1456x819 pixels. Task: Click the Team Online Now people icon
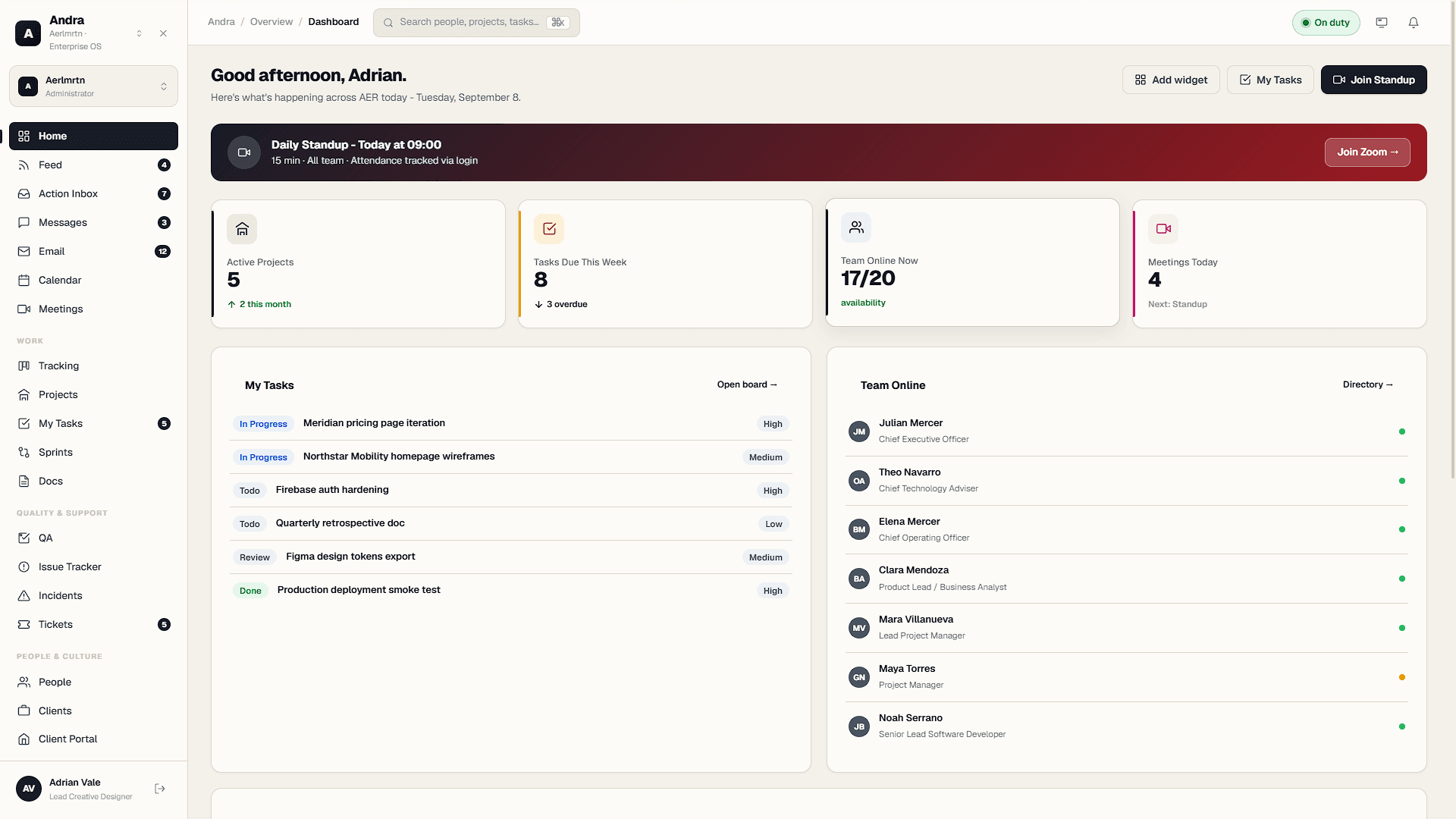[x=856, y=227]
